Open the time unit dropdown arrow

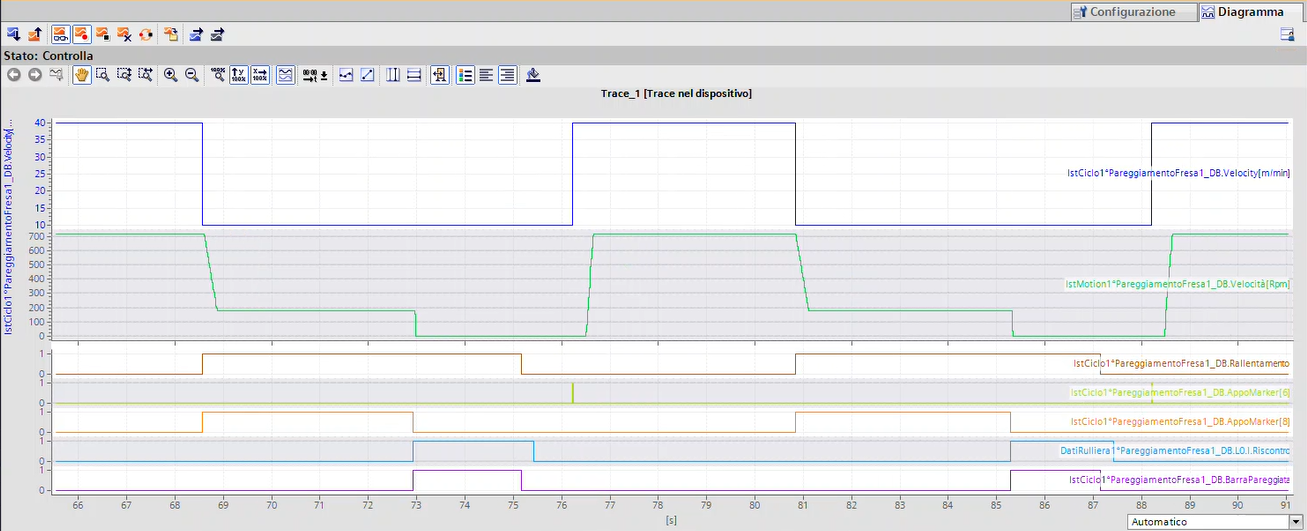click(324, 76)
